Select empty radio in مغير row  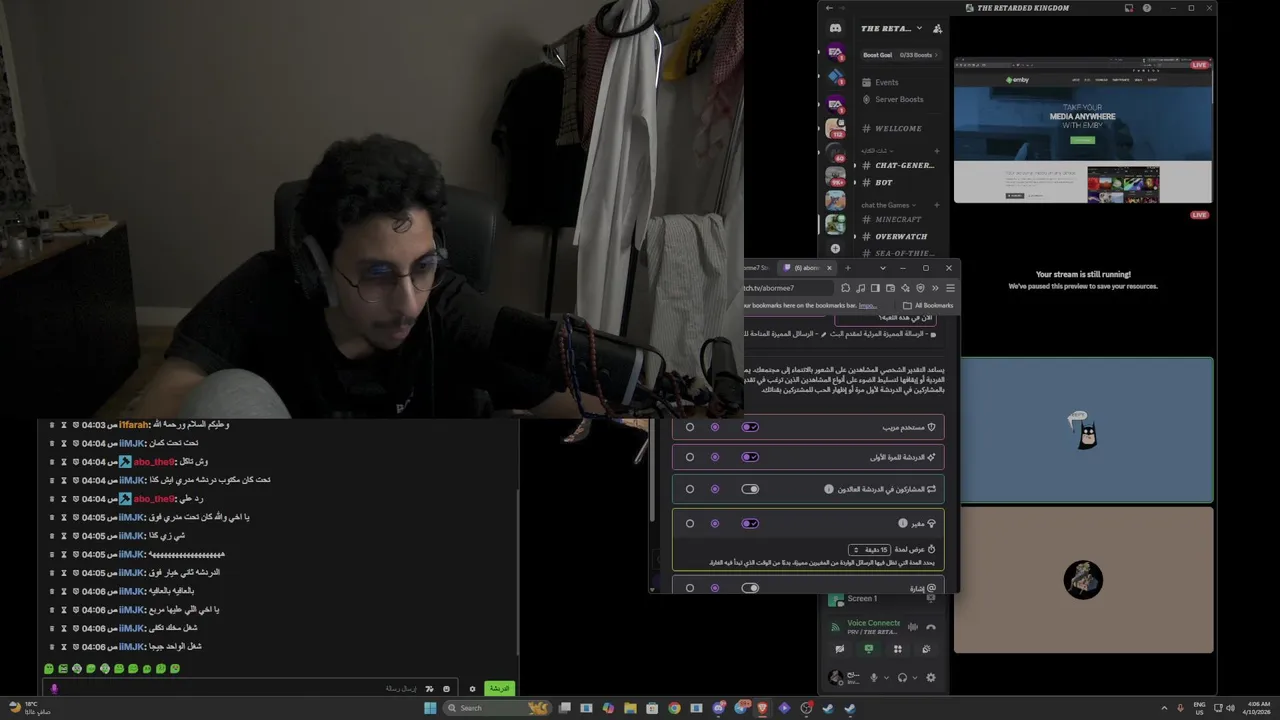[x=689, y=523]
